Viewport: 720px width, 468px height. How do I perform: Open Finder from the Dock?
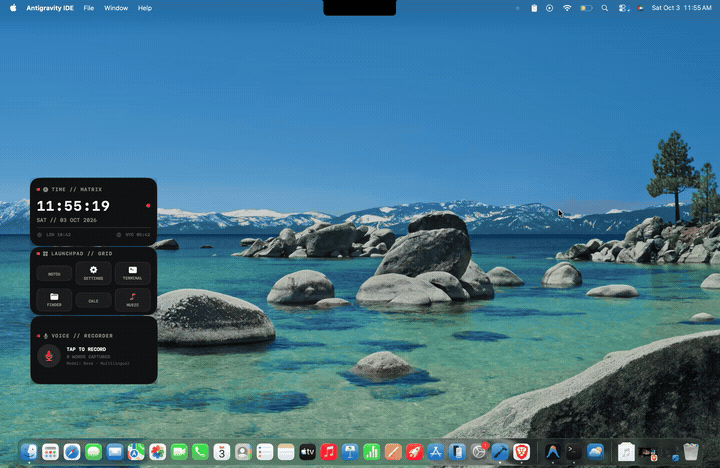[29, 452]
